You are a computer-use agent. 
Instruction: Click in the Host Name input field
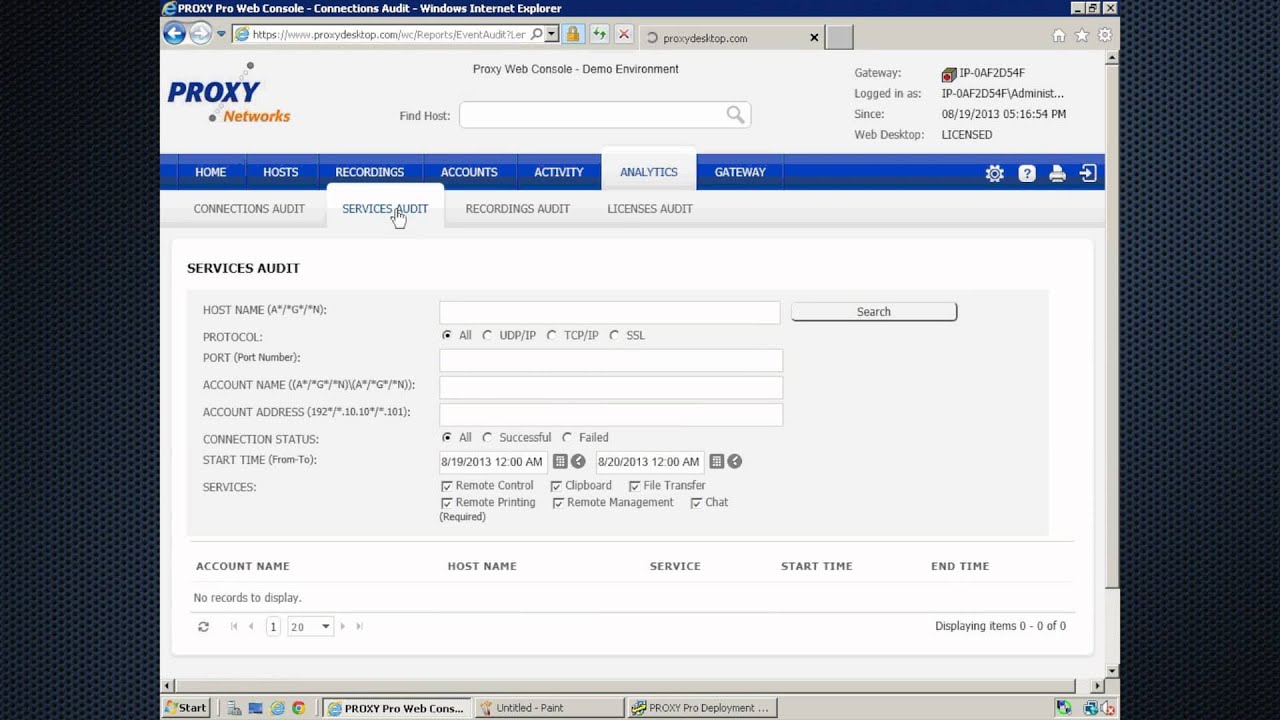609,312
